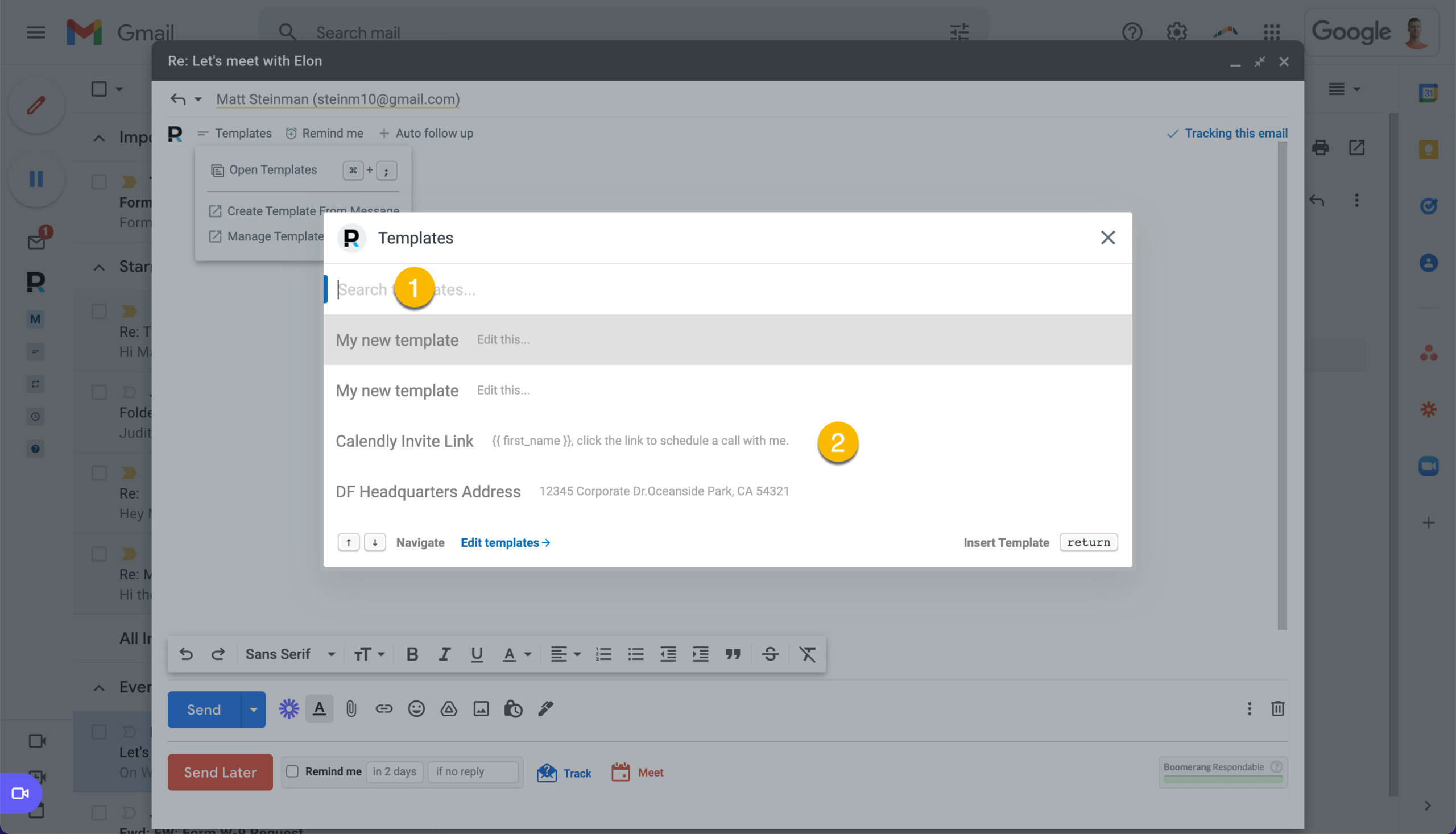Discard draft with trash icon
This screenshot has height=834, width=1456.
coord(1277,708)
